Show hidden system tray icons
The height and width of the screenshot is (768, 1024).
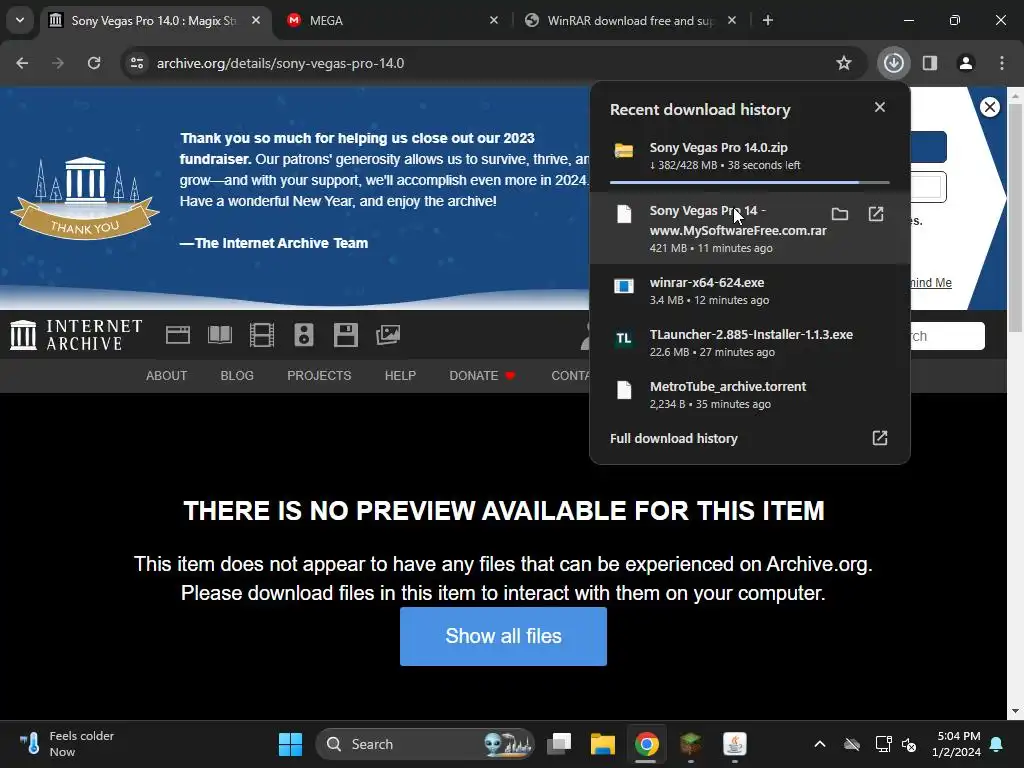820,744
